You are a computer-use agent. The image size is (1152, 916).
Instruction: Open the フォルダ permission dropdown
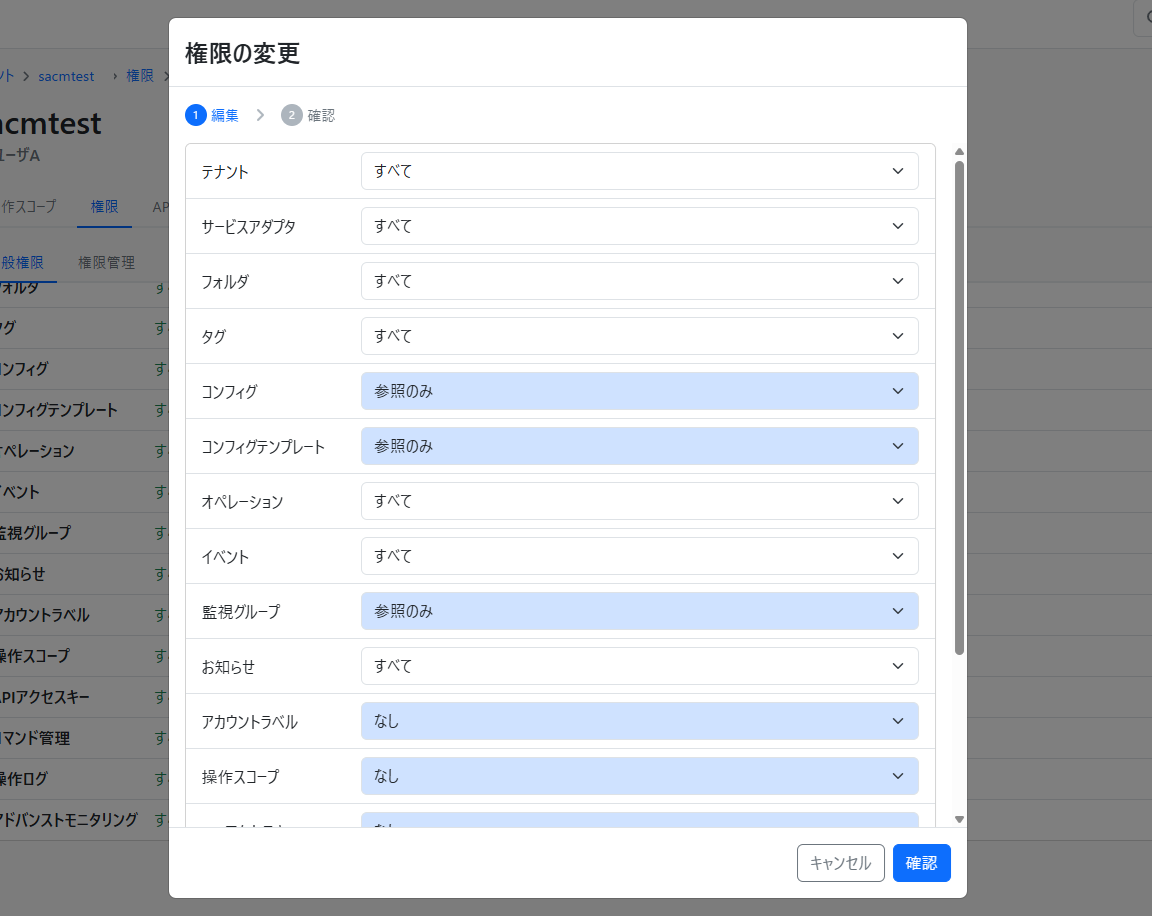tap(639, 281)
